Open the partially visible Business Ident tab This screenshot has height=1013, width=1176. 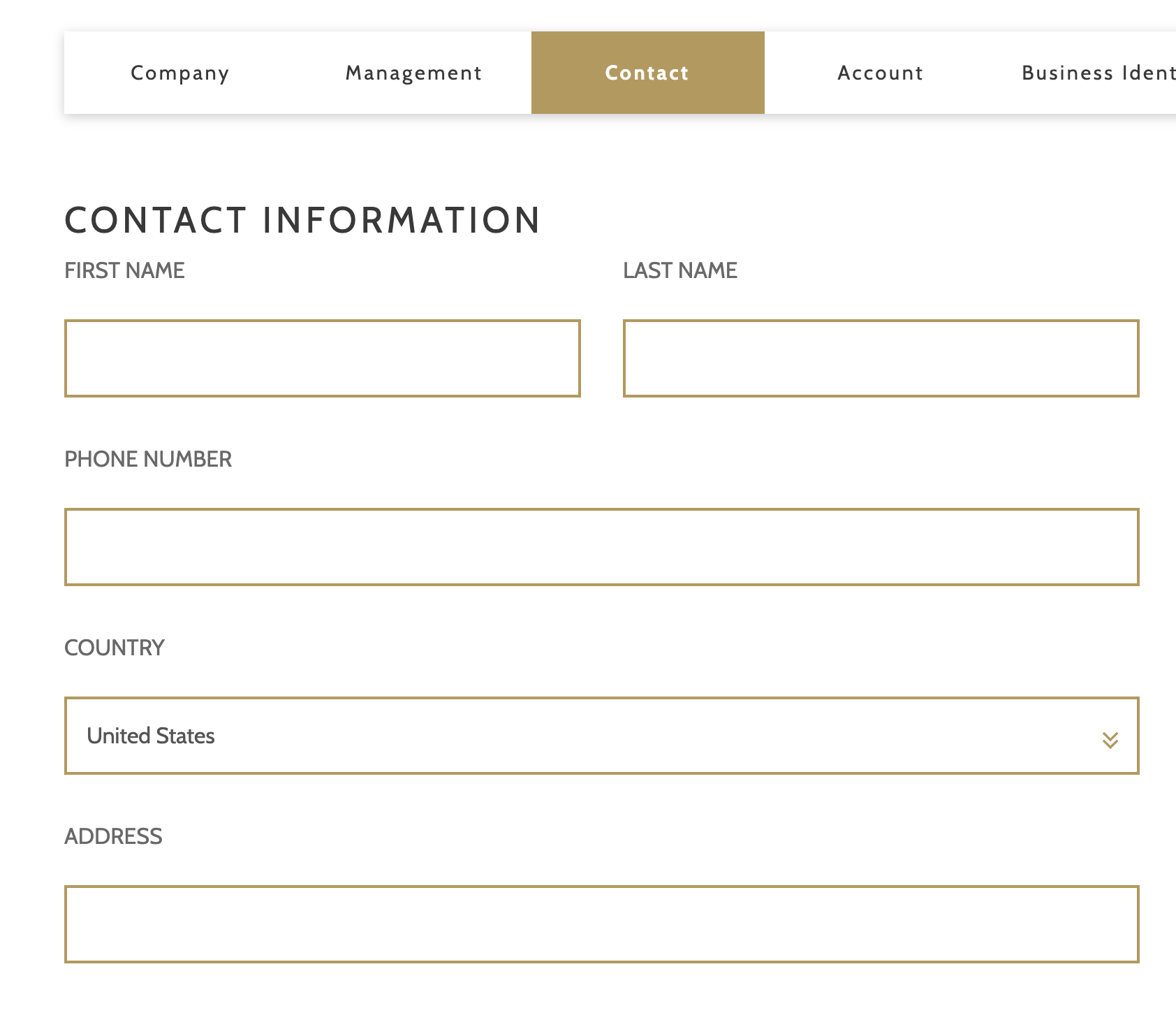coord(1098,73)
